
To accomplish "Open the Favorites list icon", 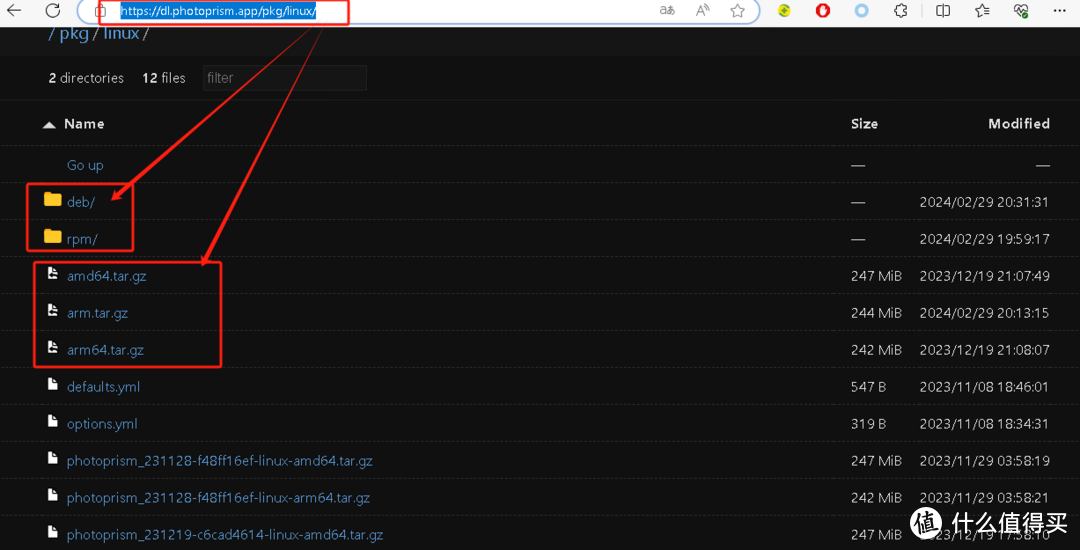I will click(x=983, y=10).
